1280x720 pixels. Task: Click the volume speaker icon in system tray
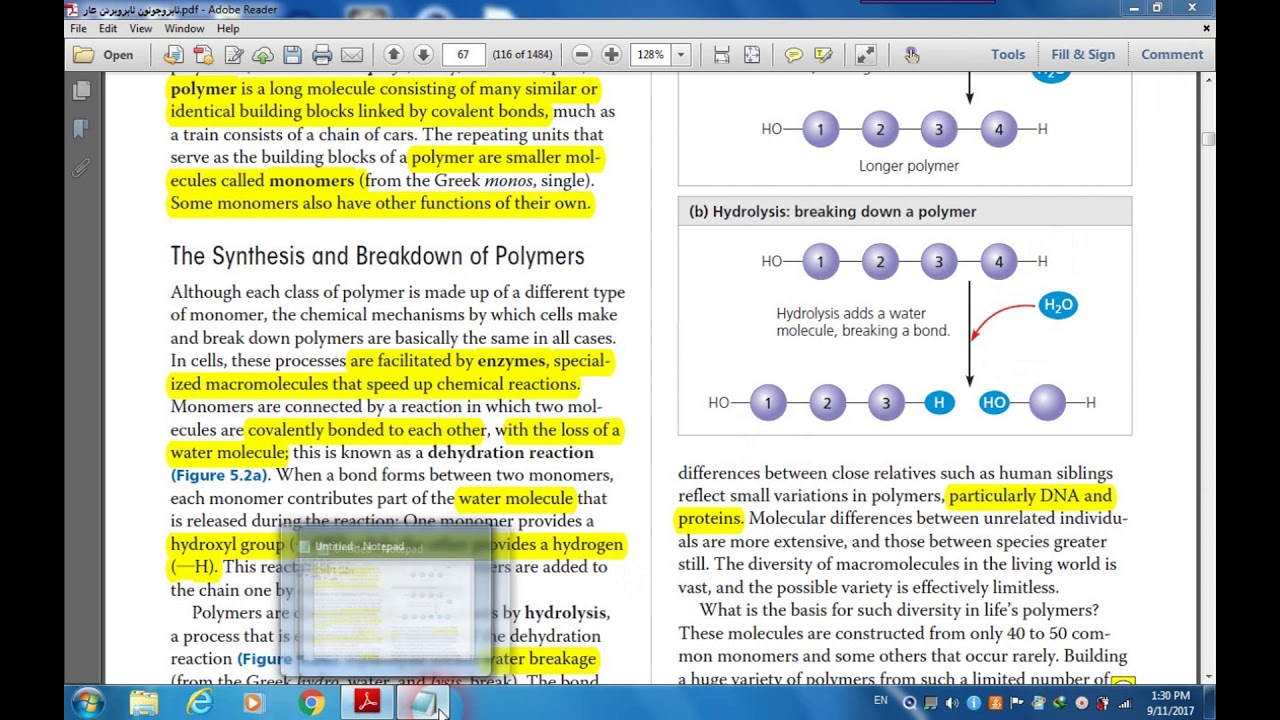951,703
